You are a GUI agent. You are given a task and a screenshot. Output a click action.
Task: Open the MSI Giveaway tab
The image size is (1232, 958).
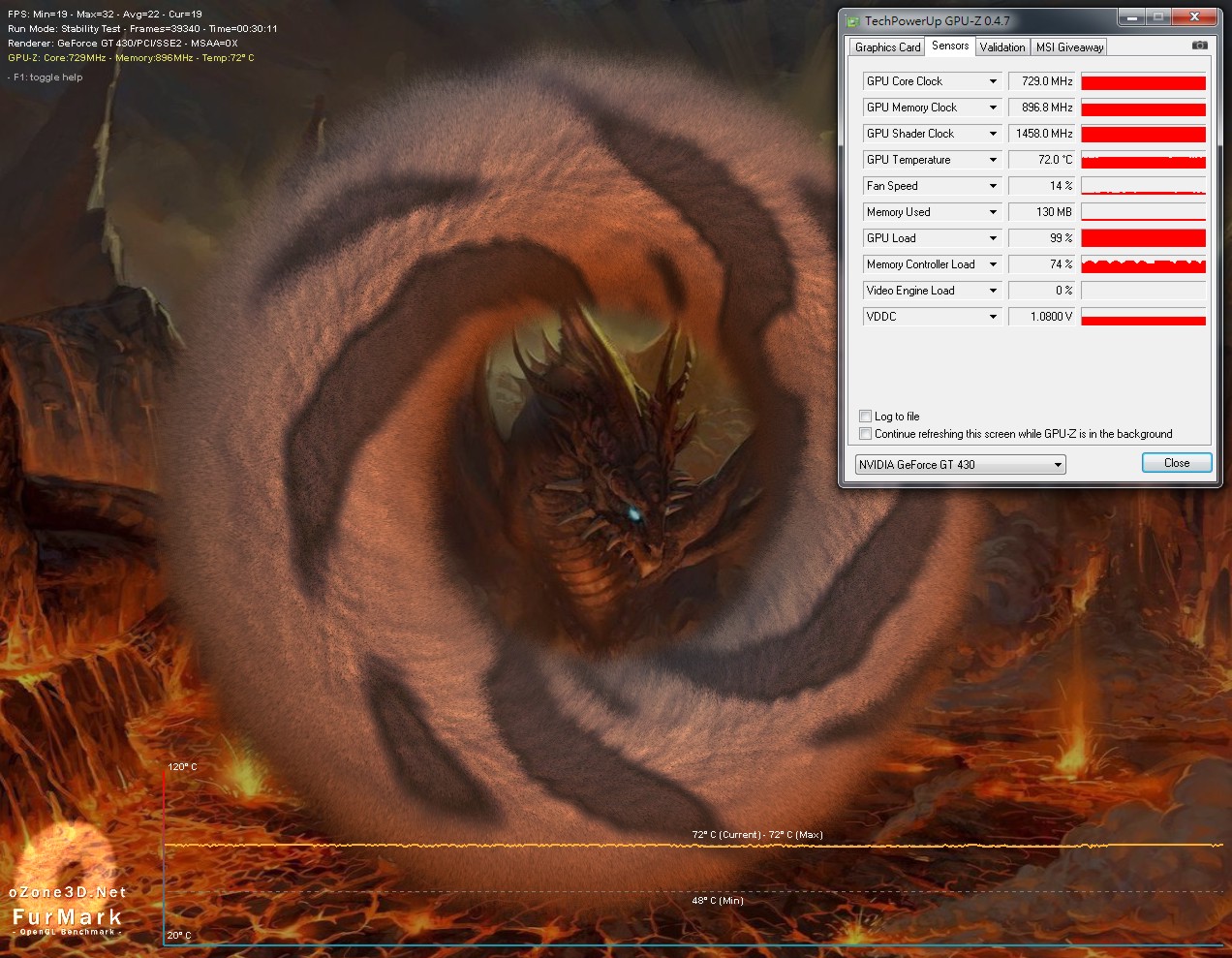point(1069,46)
